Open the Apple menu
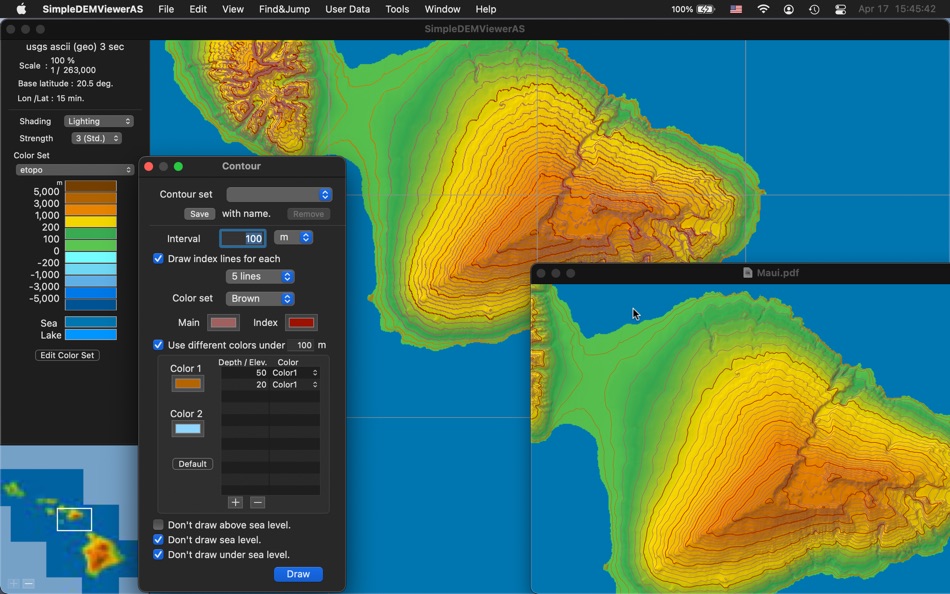This screenshot has height=594, width=950. tap(21, 9)
